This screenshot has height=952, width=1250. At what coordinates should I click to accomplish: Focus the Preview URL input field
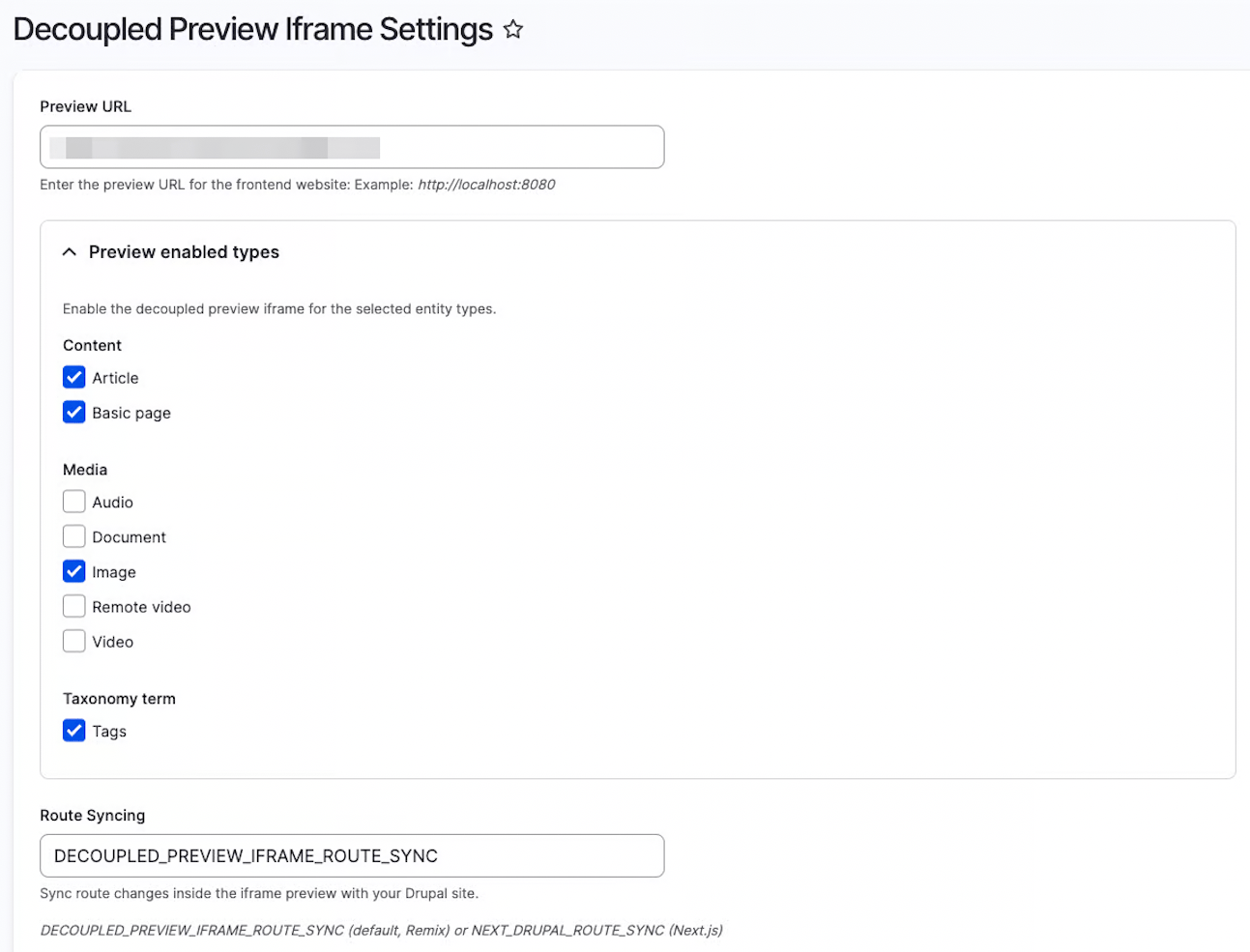352,147
